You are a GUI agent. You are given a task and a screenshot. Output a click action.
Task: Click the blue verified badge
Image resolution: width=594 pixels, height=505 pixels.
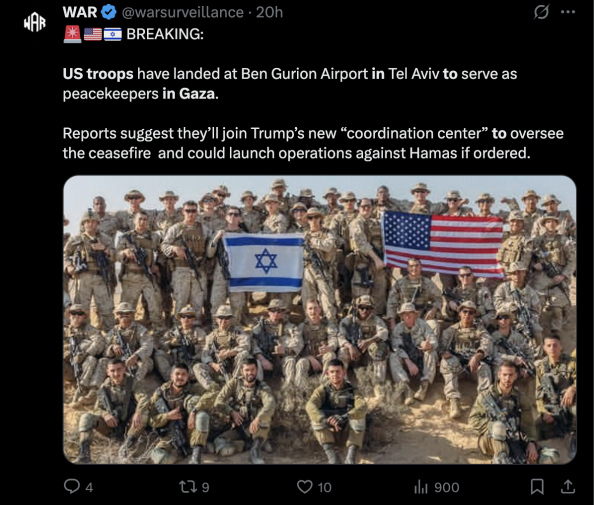click(x=109, y=12)
